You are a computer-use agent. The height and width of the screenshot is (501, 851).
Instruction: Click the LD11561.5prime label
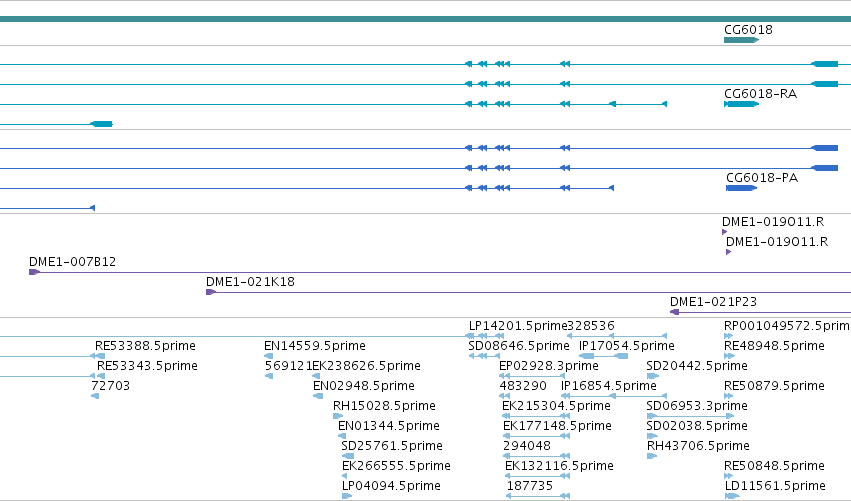point(775,486)
